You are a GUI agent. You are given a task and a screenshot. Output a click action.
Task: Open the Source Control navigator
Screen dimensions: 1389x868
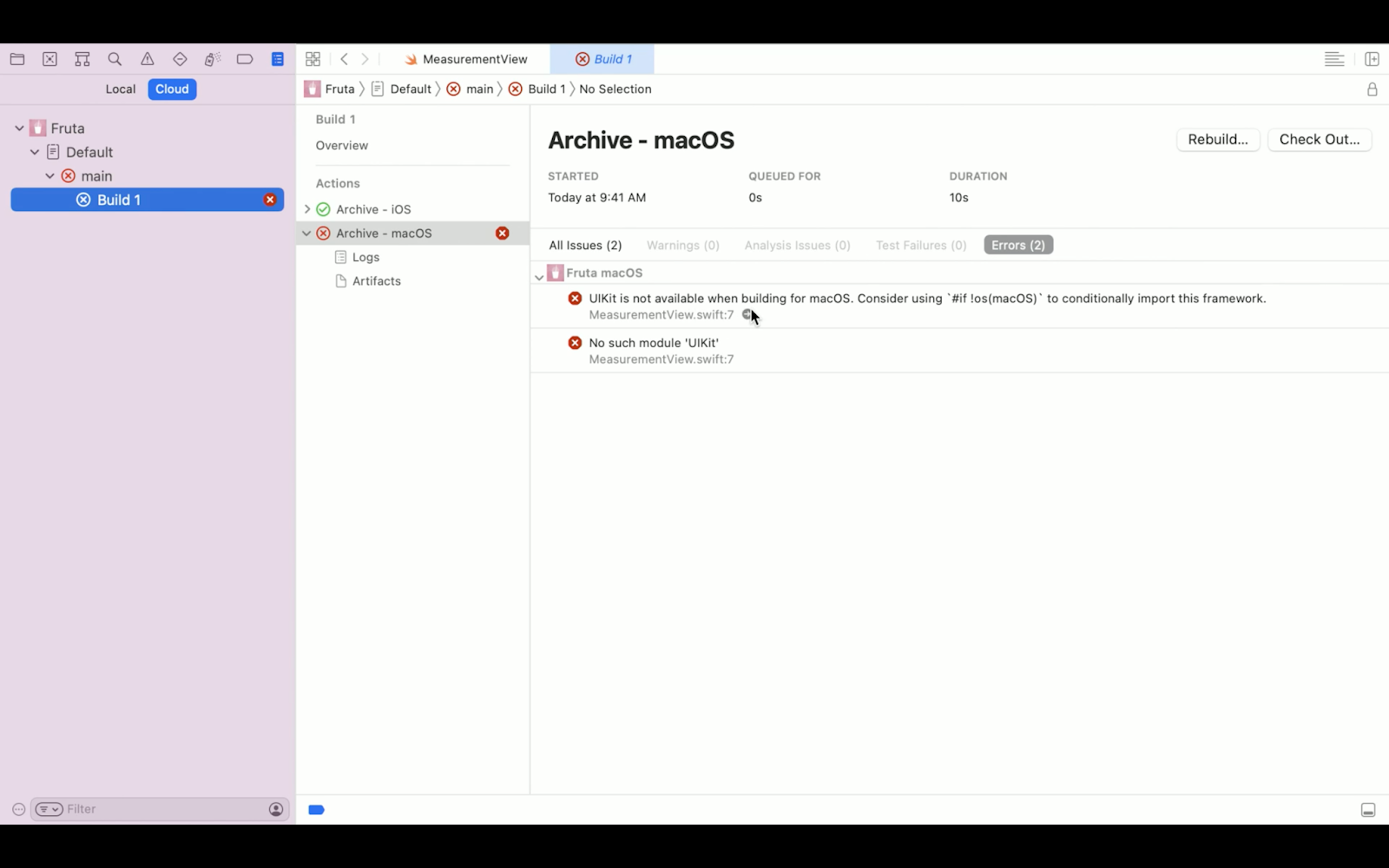(49, 59)
